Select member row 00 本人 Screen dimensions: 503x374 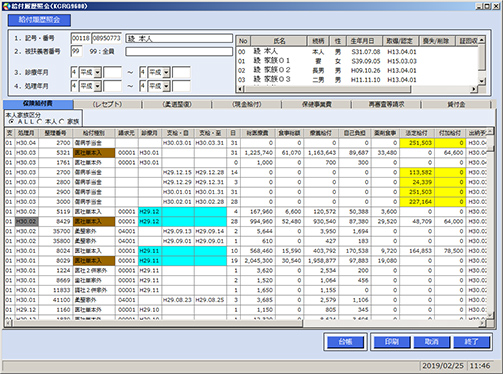click(357, 52)
